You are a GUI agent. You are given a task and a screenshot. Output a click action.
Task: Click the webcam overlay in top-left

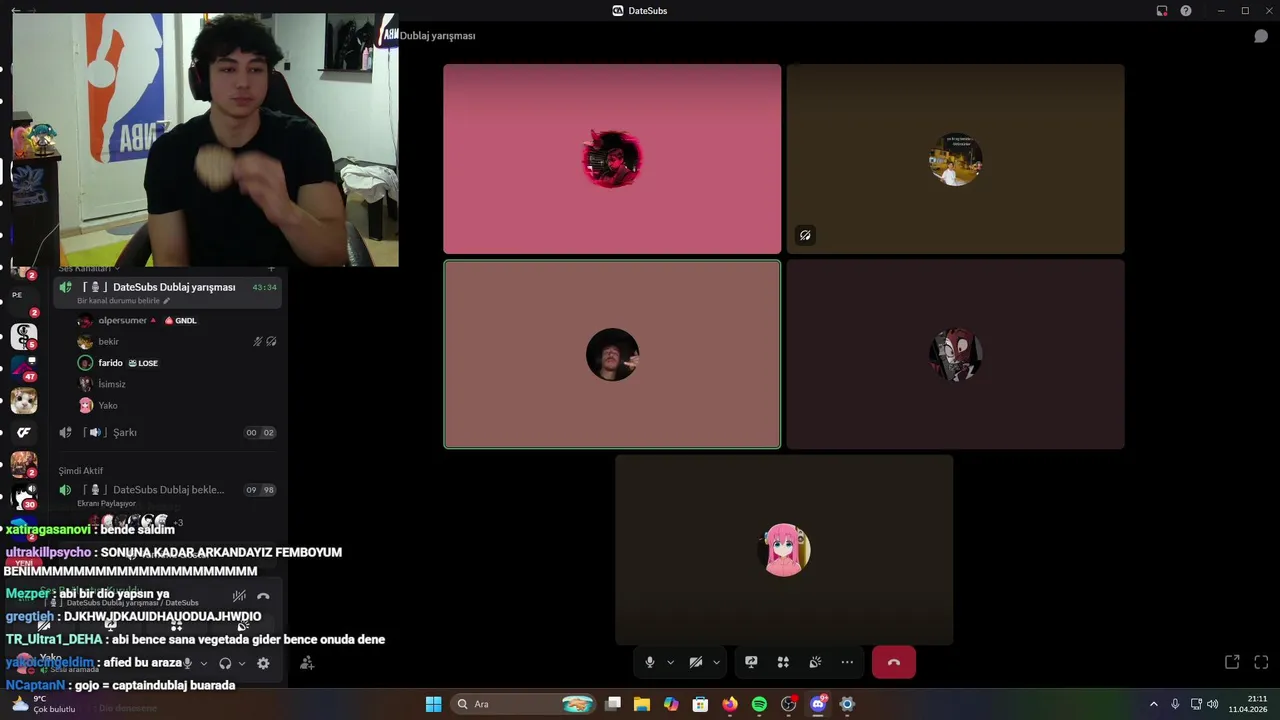pyautogui.click(x=205, y=140)
